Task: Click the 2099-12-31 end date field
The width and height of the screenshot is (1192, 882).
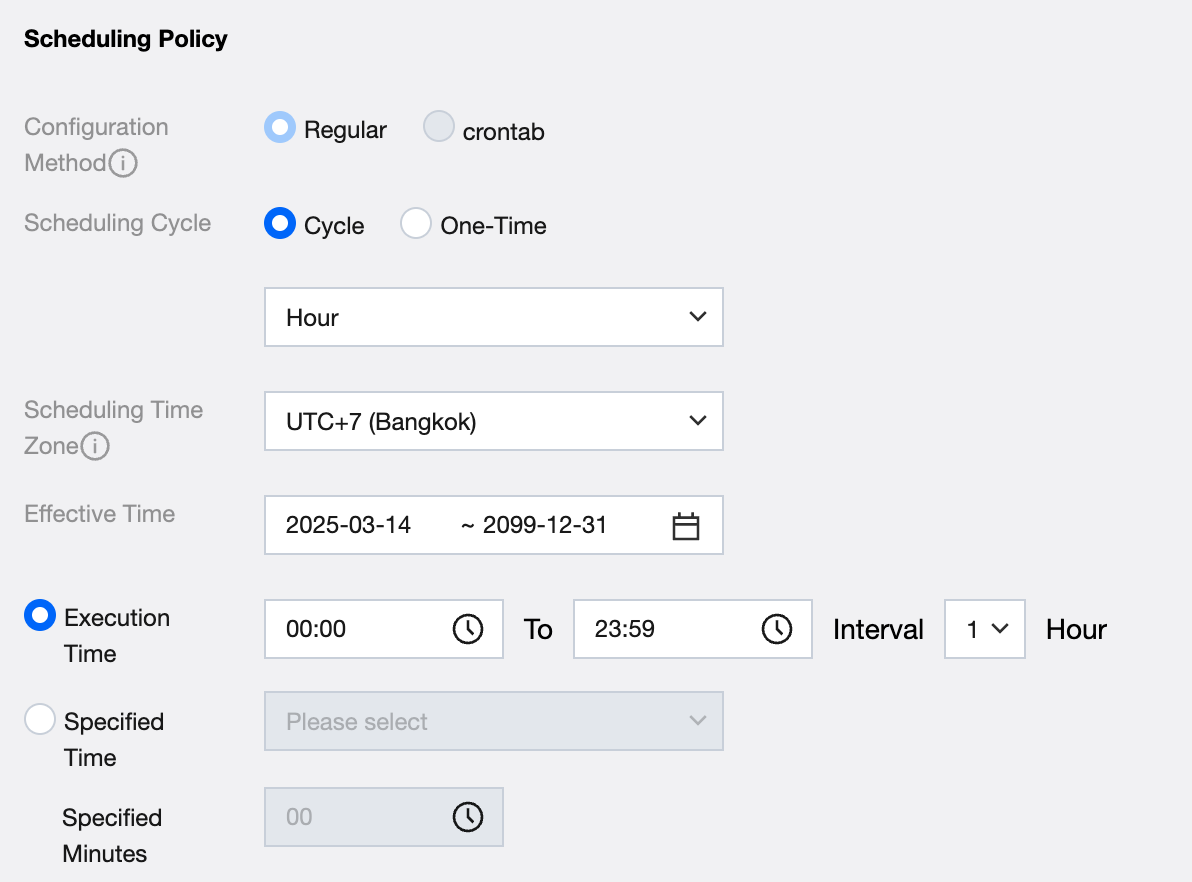Action: [x=545, y=525]
